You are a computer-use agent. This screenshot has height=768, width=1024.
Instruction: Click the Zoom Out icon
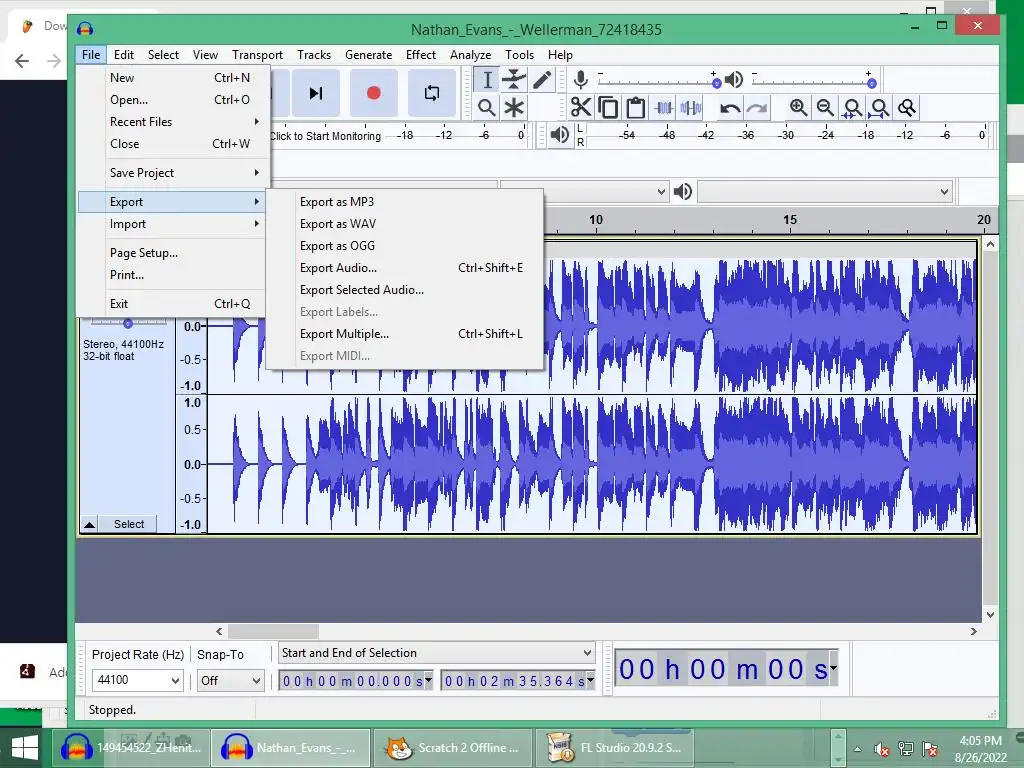[x=825, y=107]
